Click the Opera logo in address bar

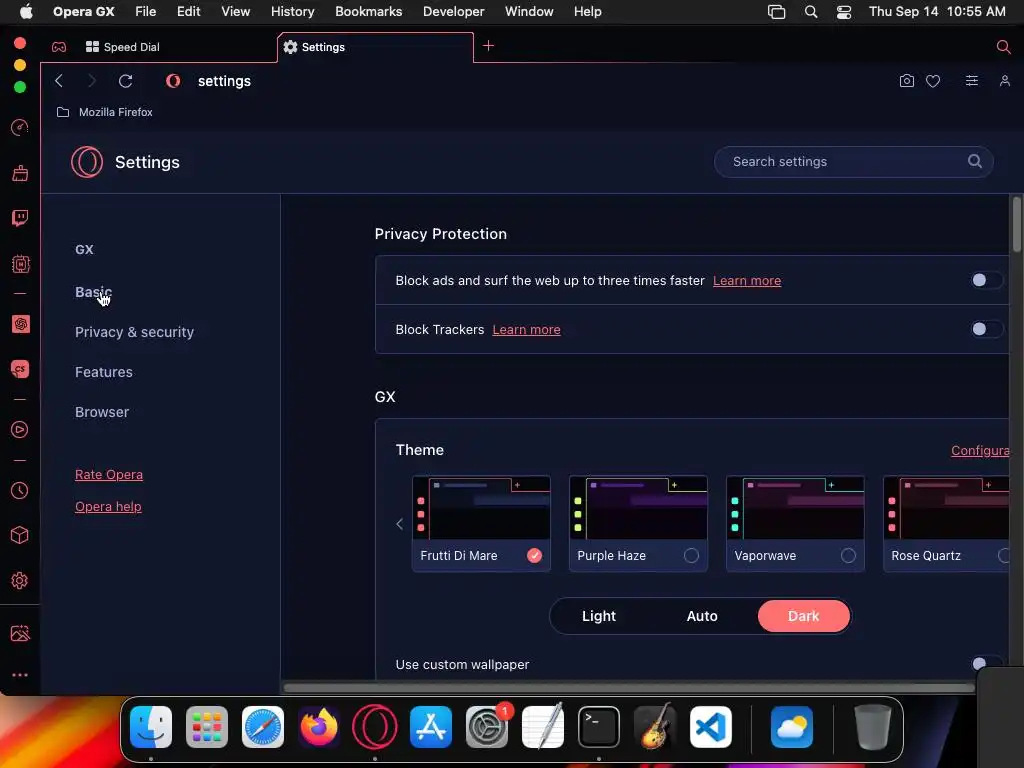click(173, 81)
